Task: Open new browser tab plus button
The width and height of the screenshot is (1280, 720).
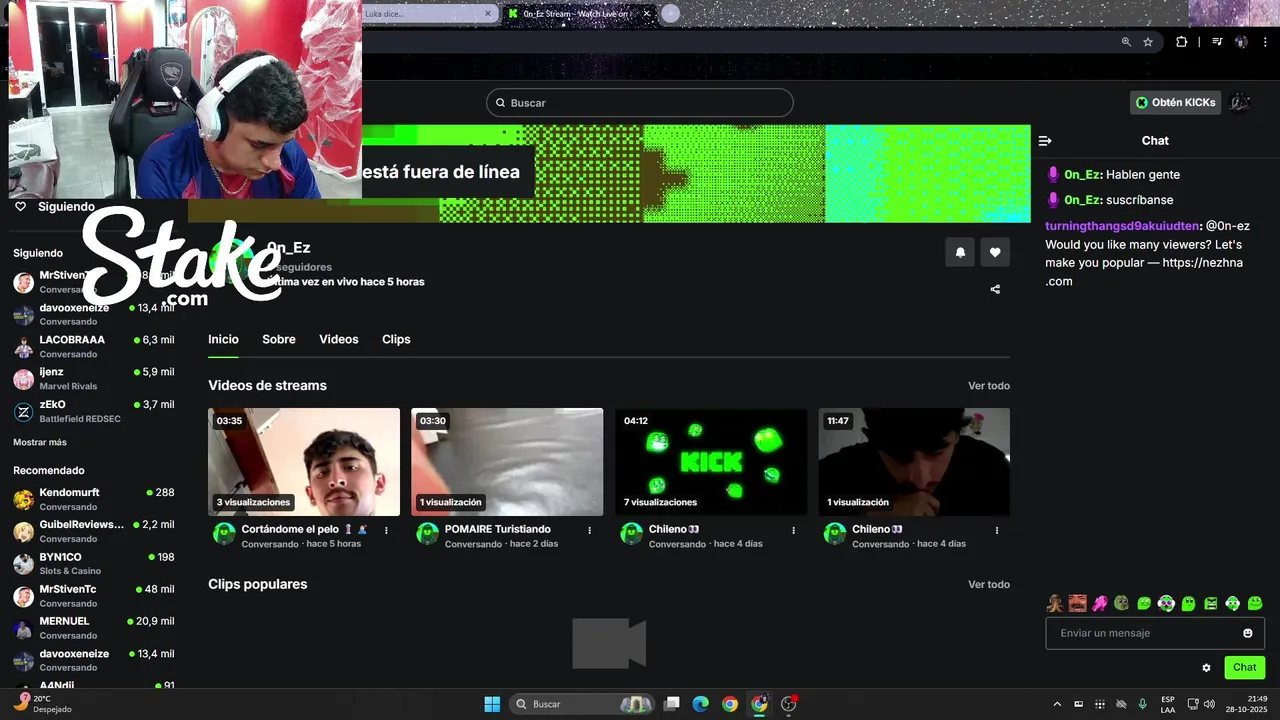Action: [671, 13]
